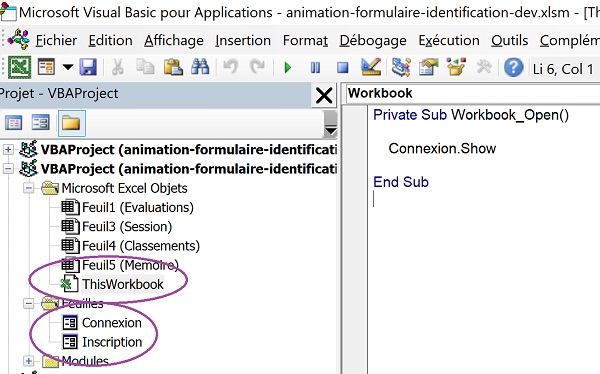Select Feuil5 (Memoire) in the tree
600x374 pixels.
click(130, 265)
